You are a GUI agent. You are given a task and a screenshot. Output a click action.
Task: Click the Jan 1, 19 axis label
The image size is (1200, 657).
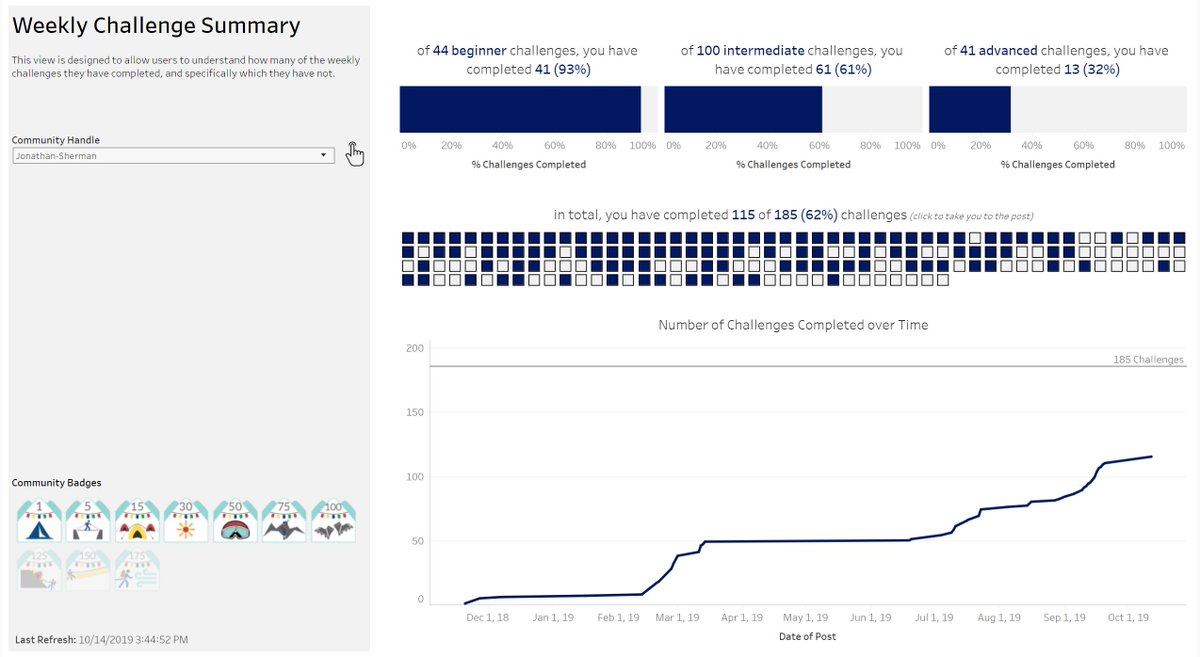(553, 618)
